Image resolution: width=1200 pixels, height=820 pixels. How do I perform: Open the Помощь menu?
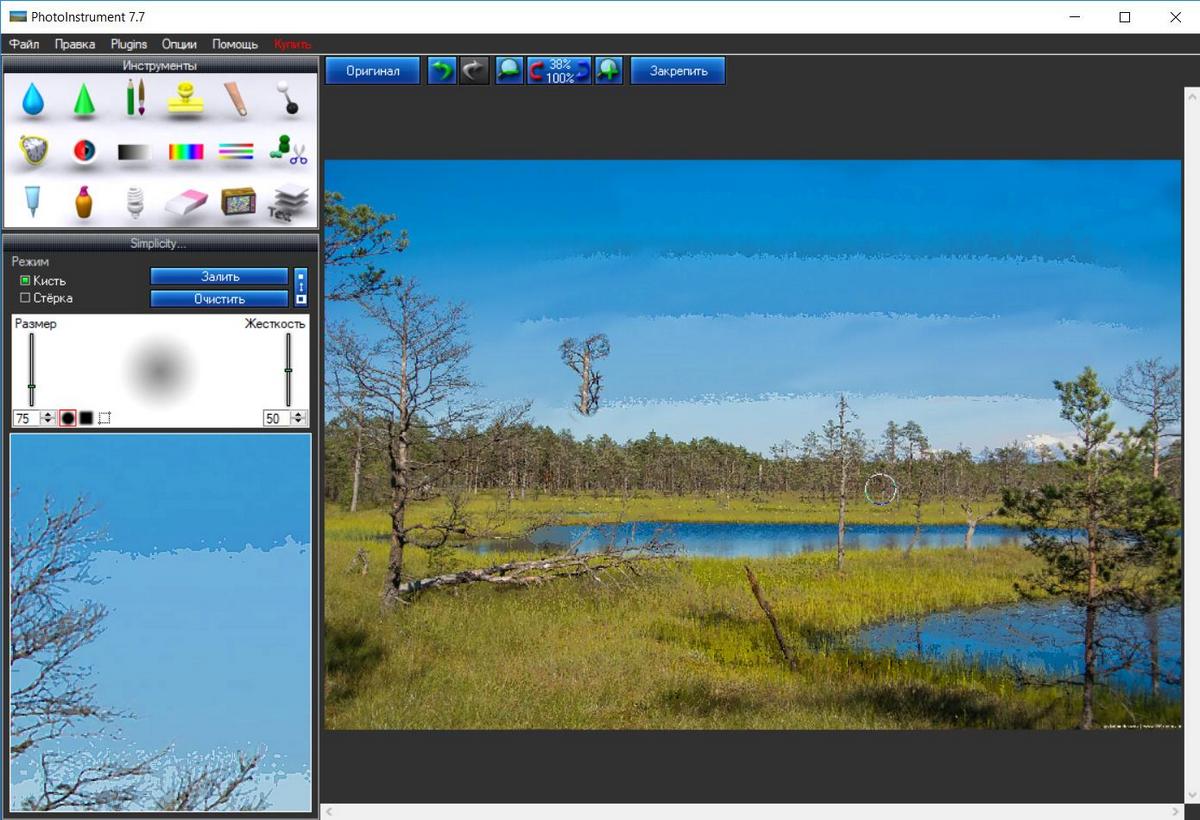coord(235,44)
